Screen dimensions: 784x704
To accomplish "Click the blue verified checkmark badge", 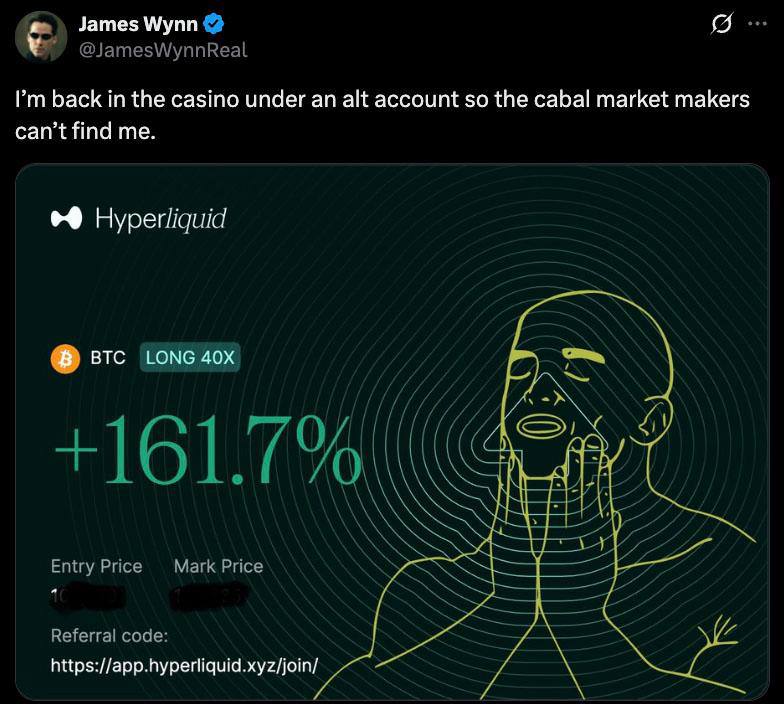I will click(x=214, y=24).
